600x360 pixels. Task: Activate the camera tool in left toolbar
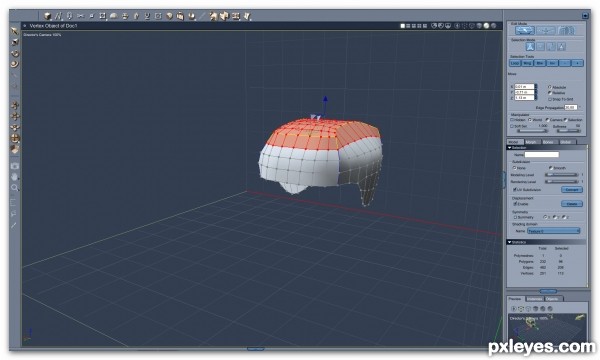[x=15, y=166]
